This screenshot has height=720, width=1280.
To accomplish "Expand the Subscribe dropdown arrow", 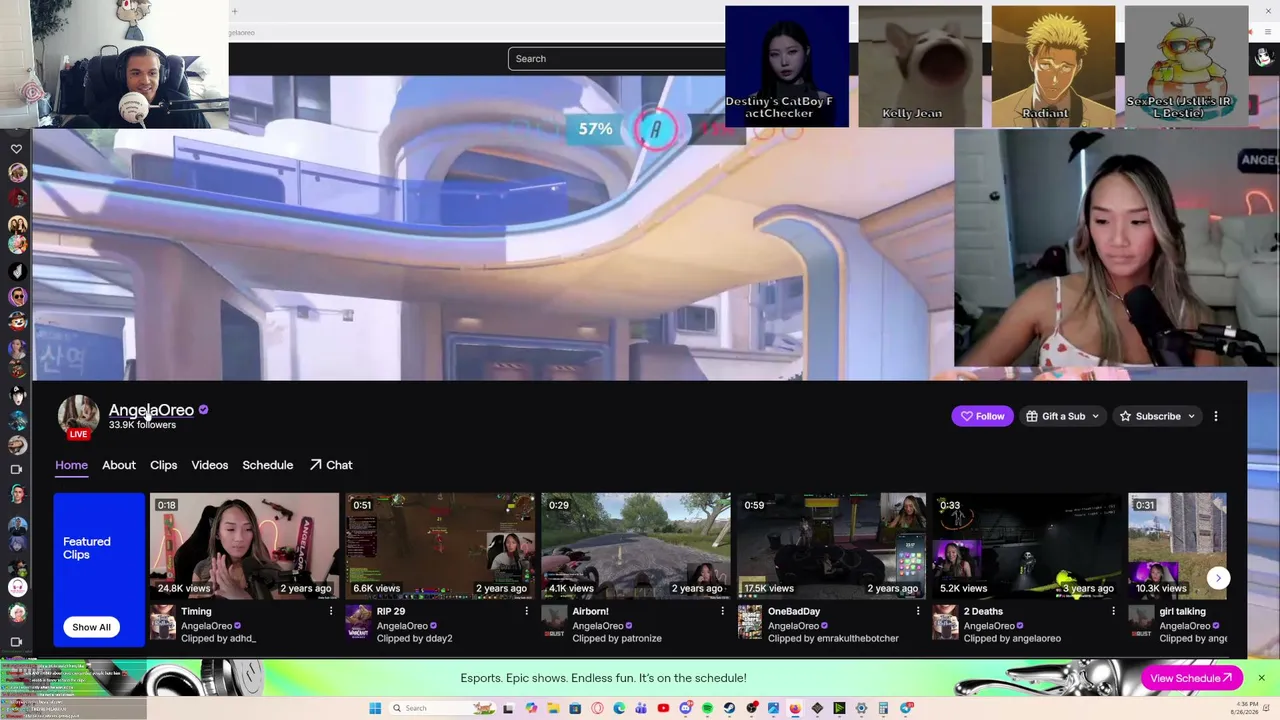I will 1191,416.
